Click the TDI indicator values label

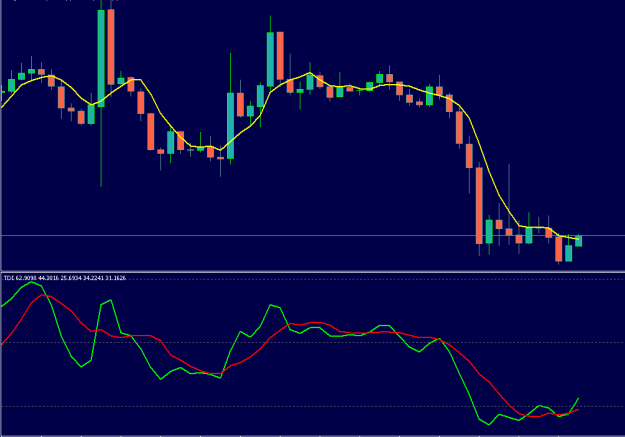click(65, 278)
